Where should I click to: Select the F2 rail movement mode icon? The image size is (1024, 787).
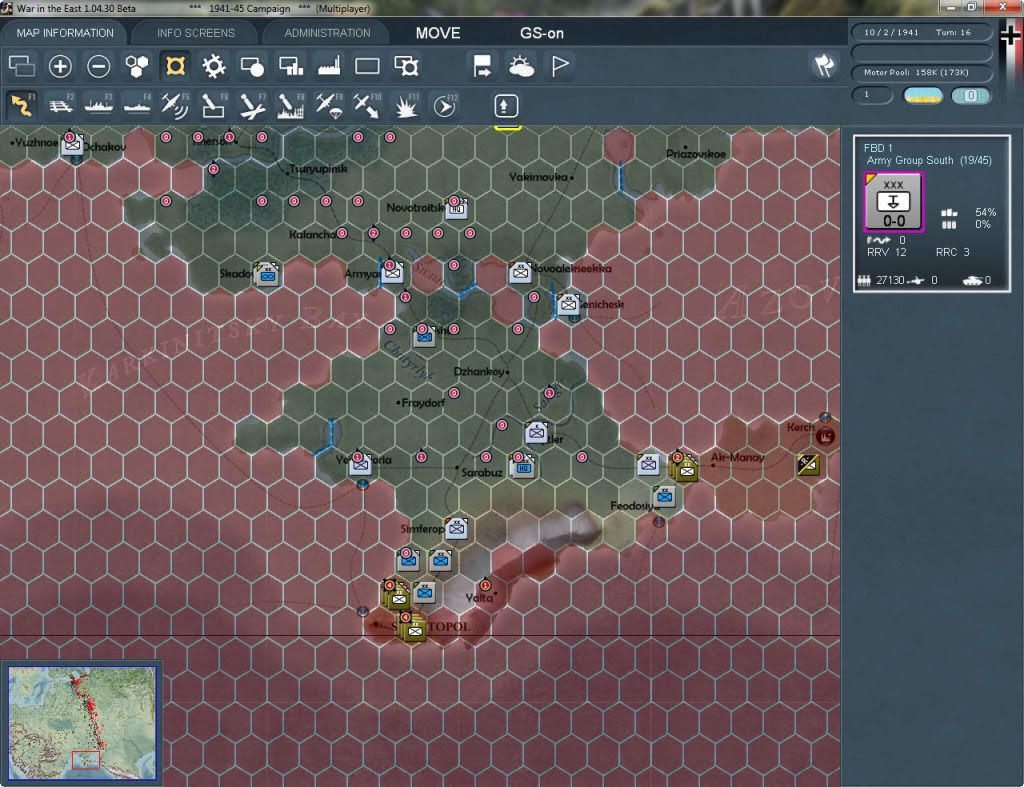[x=61, y=105]
